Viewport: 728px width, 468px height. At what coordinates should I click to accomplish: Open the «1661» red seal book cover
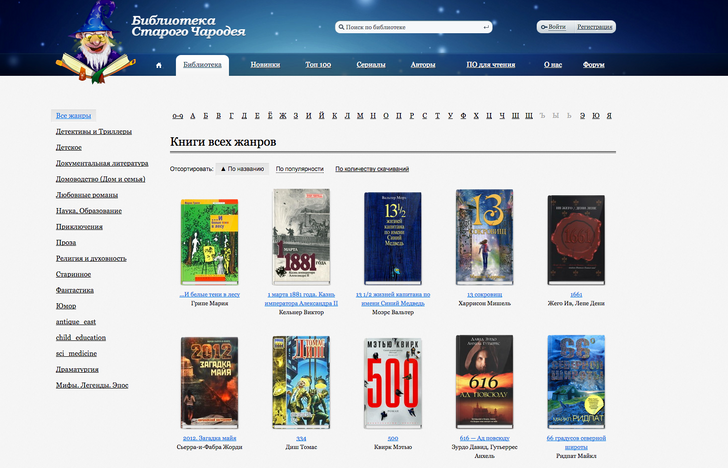coord(574,237)
